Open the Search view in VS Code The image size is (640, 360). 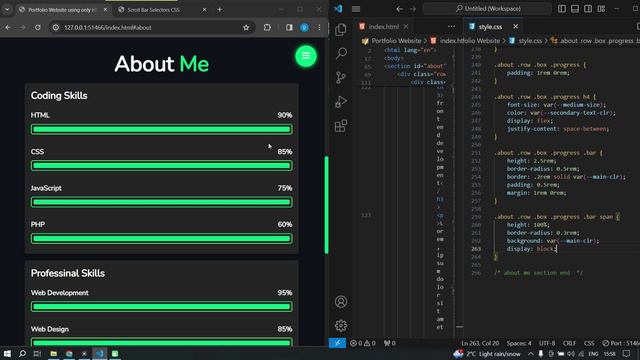341,53
